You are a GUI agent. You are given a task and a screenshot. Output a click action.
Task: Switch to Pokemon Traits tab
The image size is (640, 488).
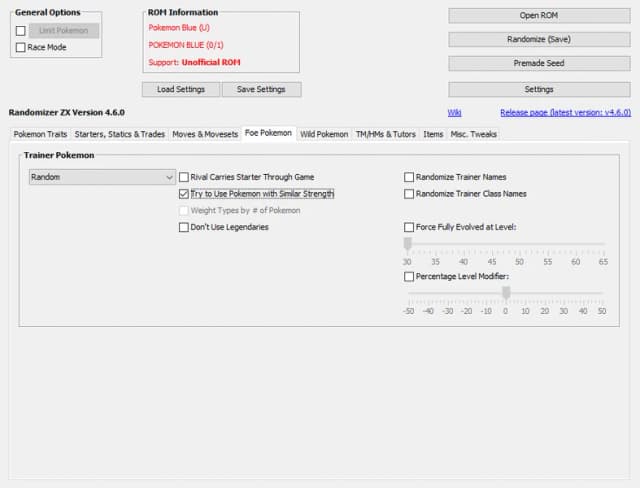(x=40, y=134)
